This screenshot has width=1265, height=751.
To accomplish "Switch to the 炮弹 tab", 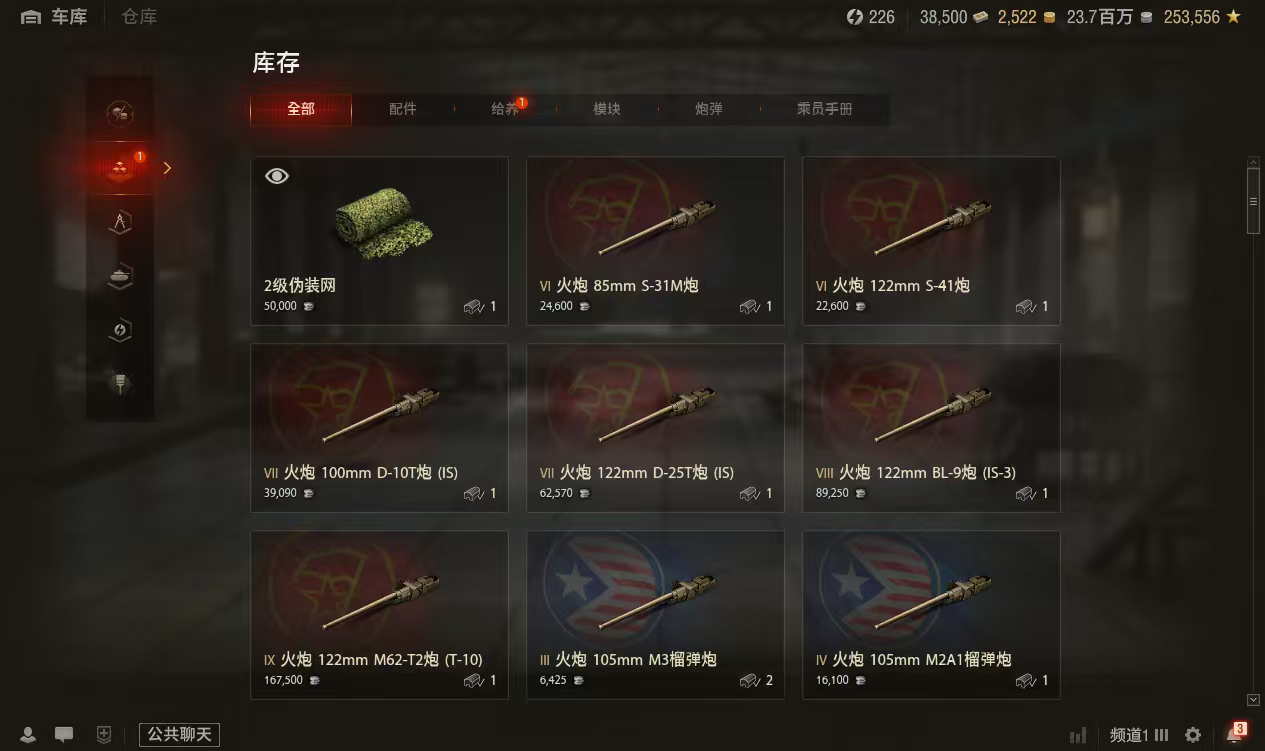I will coord(709,109).
